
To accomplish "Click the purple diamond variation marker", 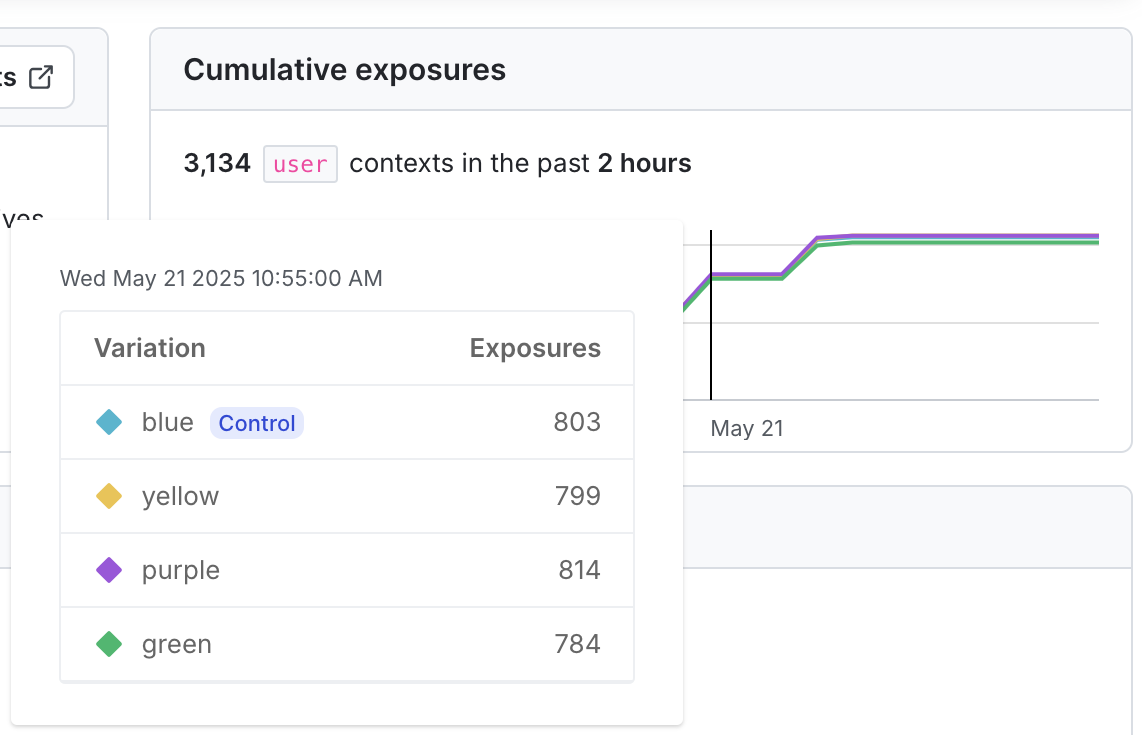I will pyautogui.click(x=109, y=570).
